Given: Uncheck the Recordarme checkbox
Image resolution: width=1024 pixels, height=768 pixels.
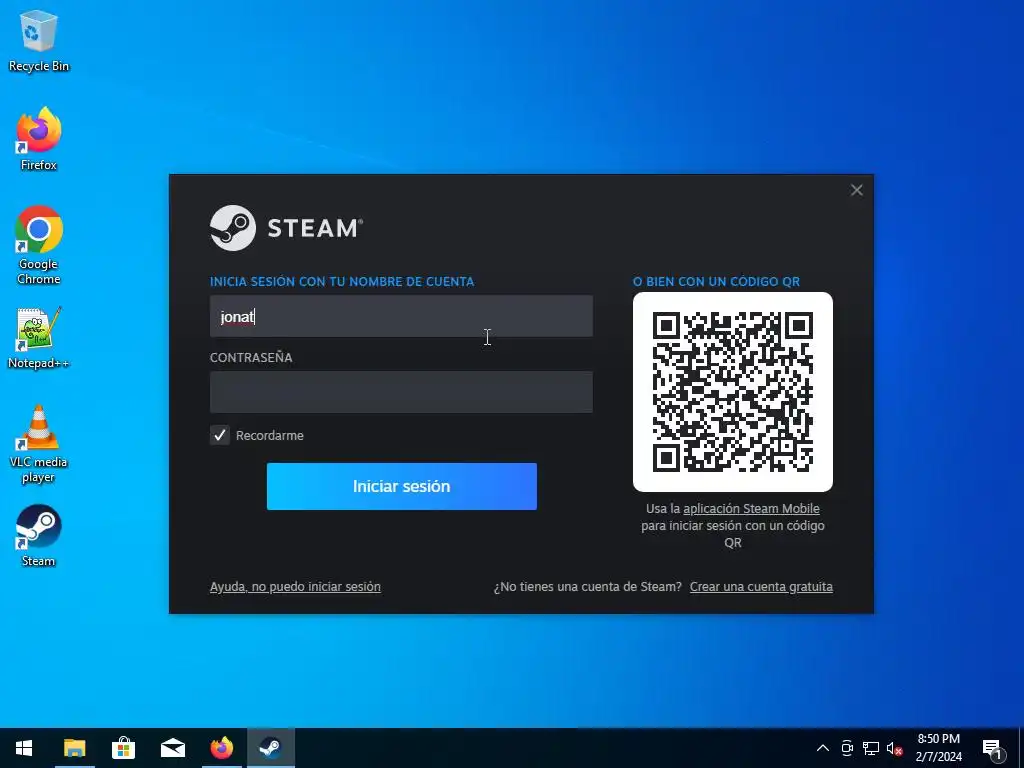Looking at the screenshot, I should [x=220, y=435].
